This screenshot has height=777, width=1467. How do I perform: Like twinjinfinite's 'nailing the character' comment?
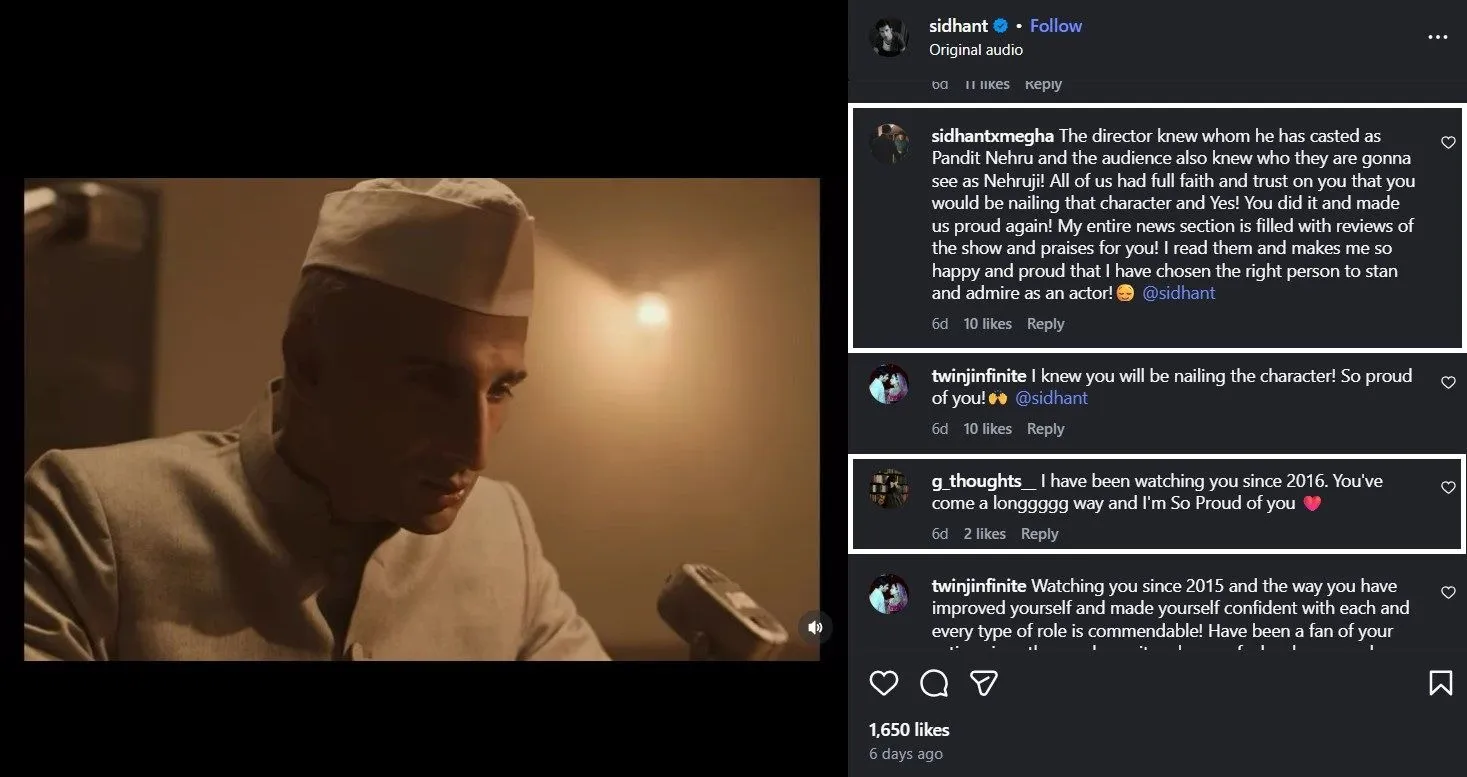coord(1447,383)
